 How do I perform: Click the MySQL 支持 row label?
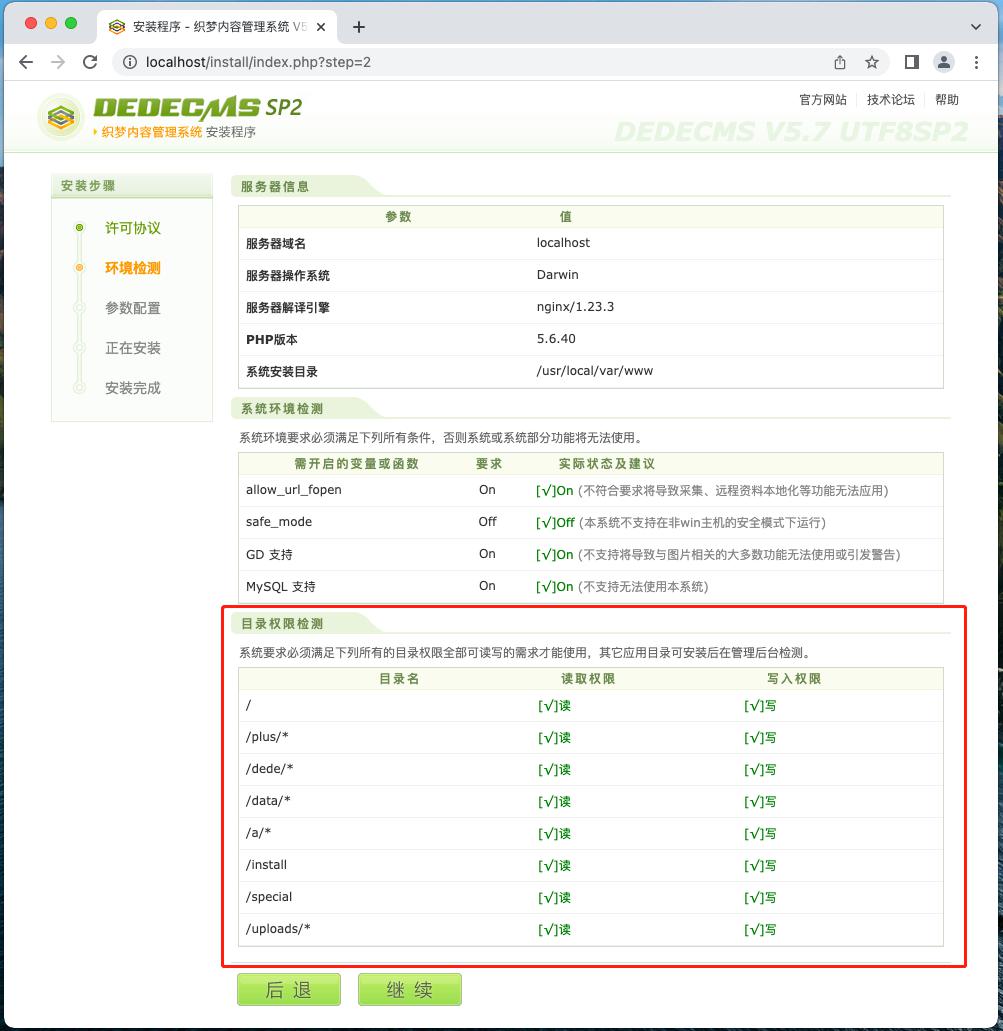tap(281, 587)
